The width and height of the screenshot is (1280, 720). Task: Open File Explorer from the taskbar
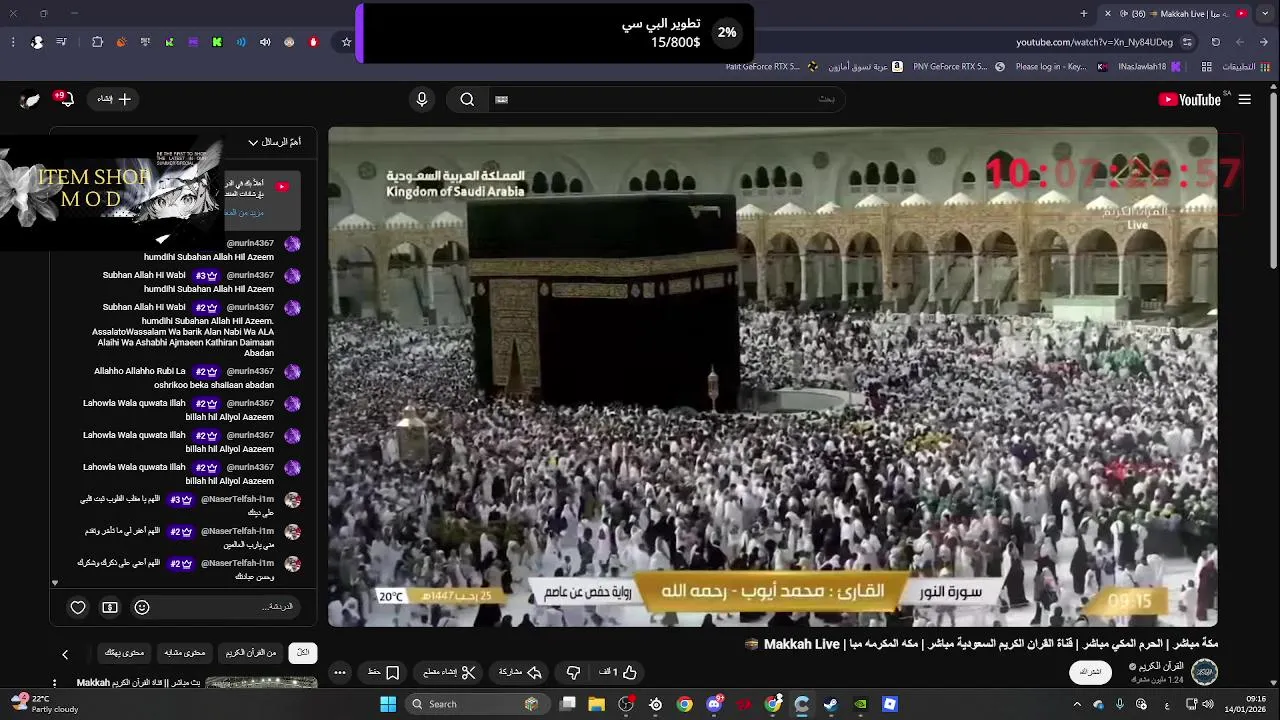coord(597,704)
